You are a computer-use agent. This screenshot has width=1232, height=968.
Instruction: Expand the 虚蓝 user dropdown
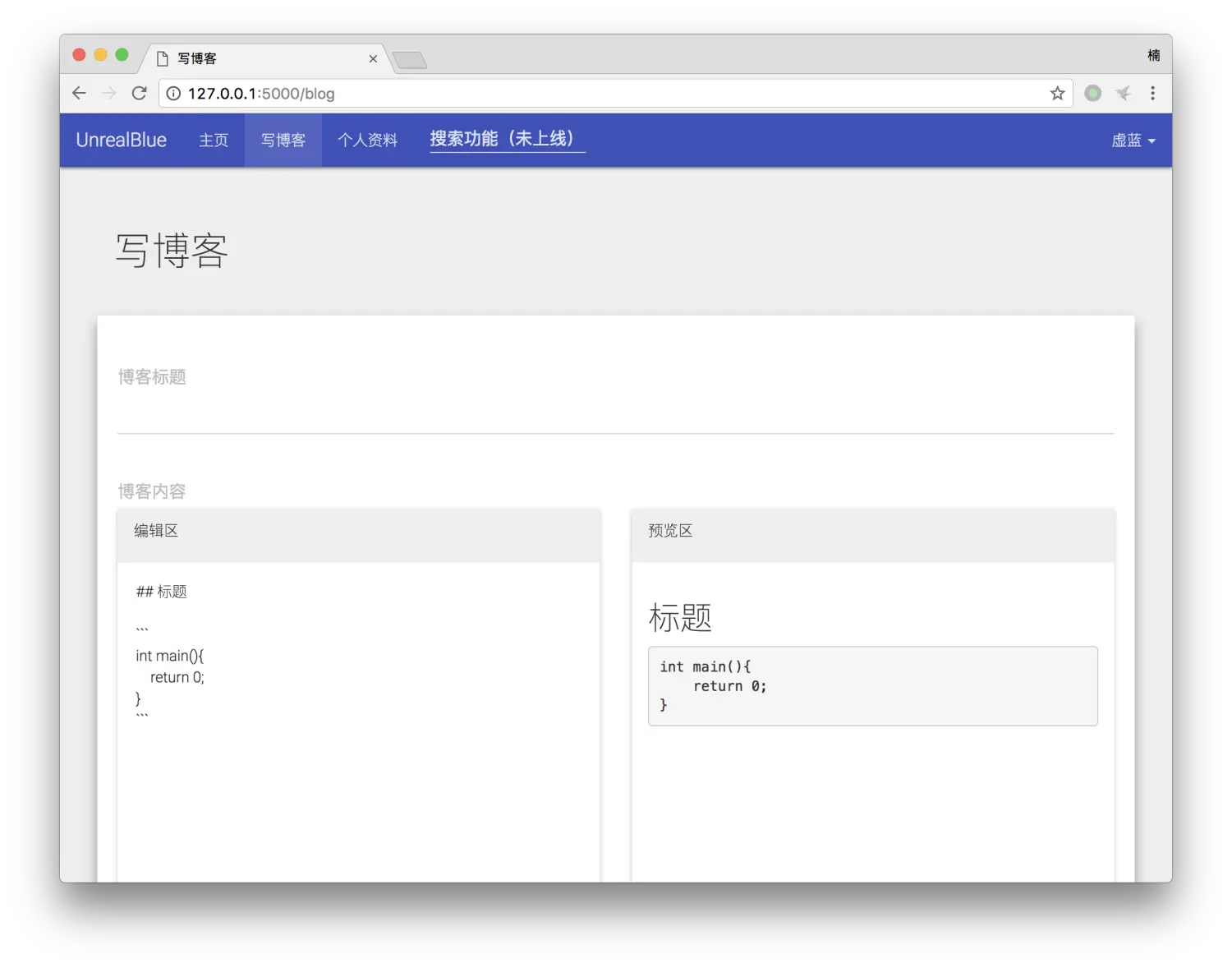(x=1133, y=140)
